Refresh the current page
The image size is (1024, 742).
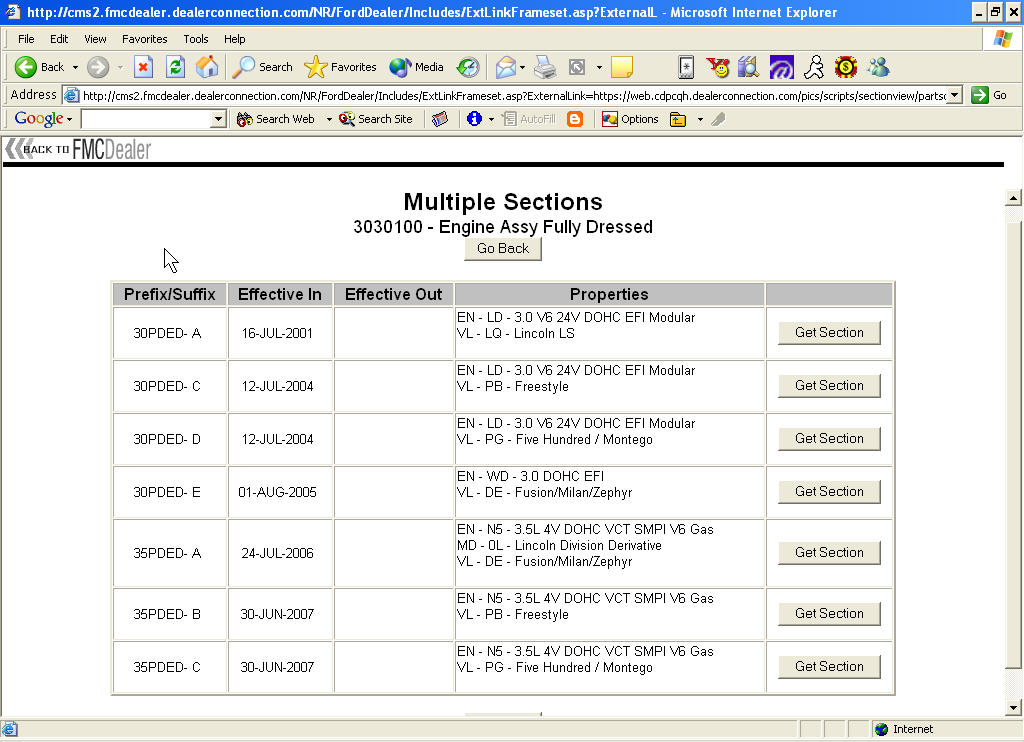174,67
